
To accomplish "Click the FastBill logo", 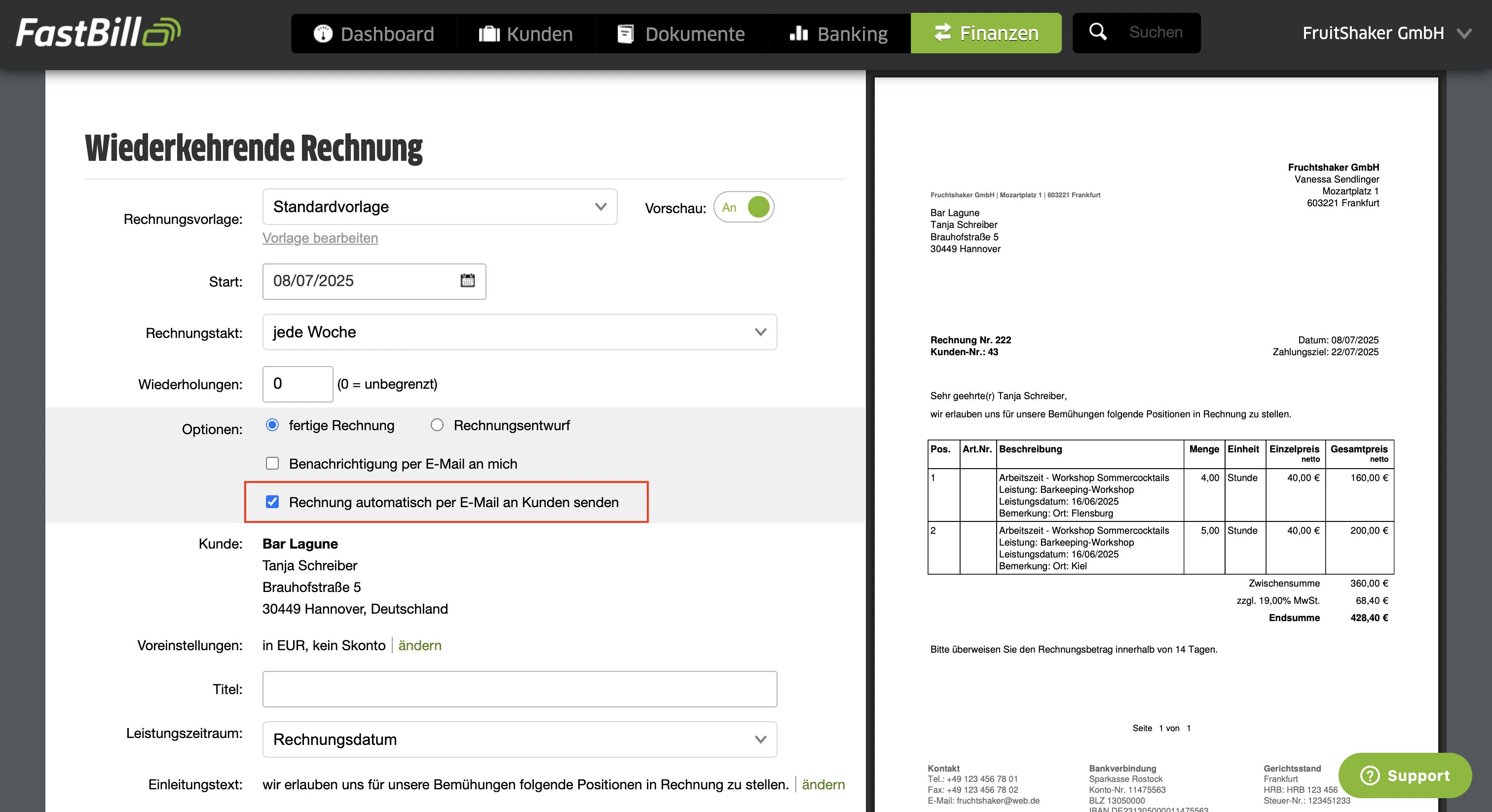I will tap(99, 33).
